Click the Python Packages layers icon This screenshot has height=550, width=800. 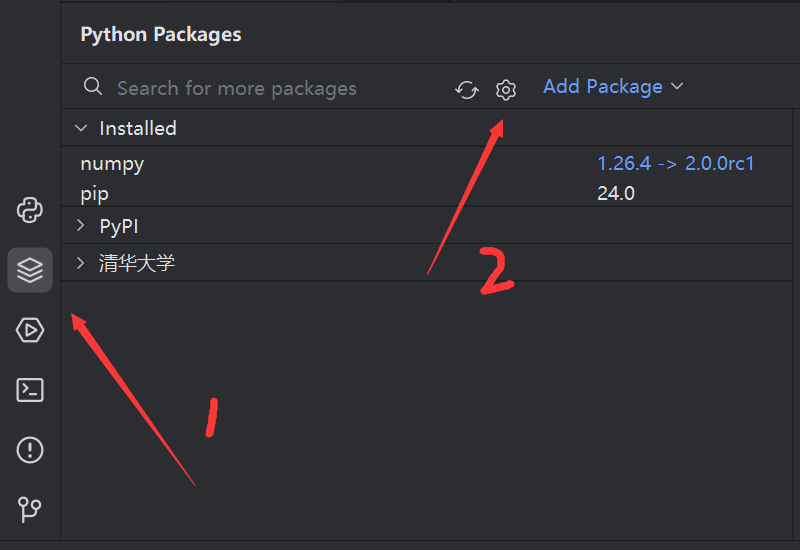click(30, 270)
